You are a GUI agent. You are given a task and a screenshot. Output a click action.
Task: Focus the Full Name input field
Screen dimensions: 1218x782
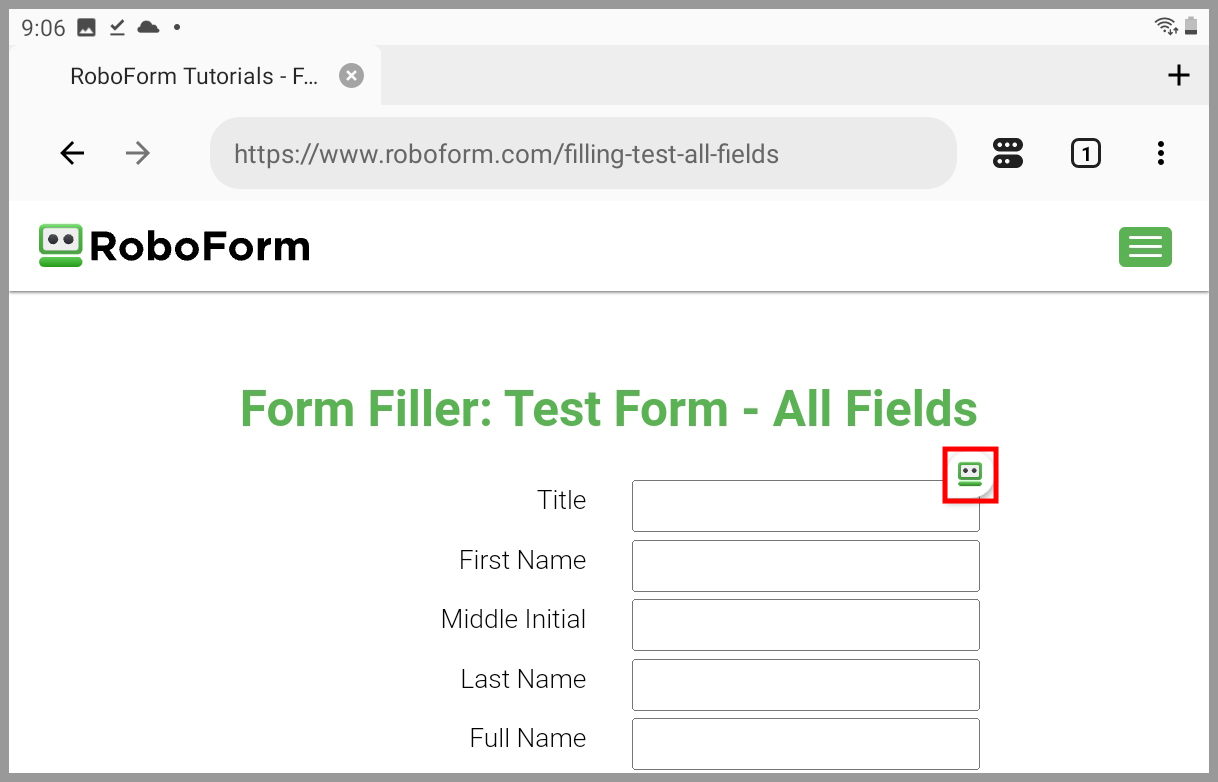click(x=805, y=744)
